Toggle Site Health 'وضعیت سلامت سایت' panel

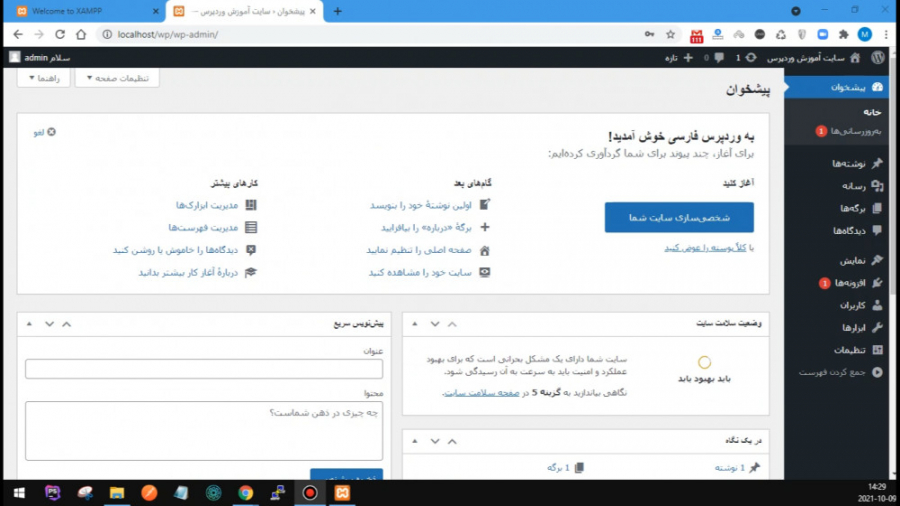pyautogui.click(x=414, y=324)
